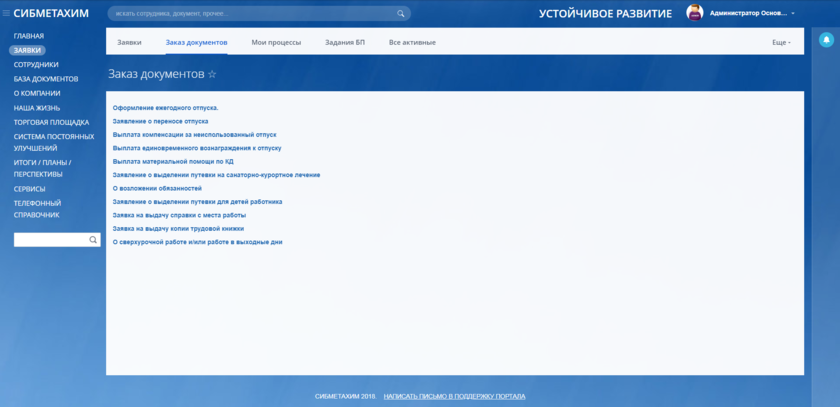Viewport: 840px width, 407px height.
Task: Open путевка на санаторно-курортное лечение link
Action: pos(216,175)
